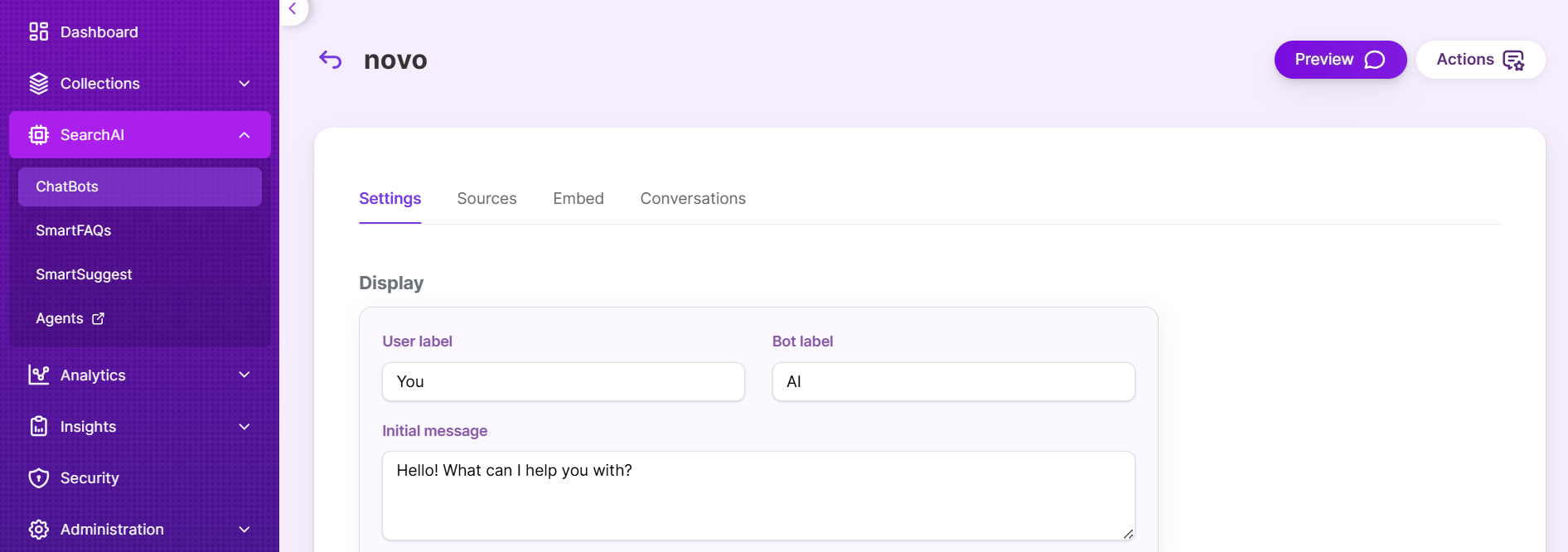This screenshot has width=1568, height=552.
Task: Go to Dashboard in the sidebar
Action: point(99,31)
